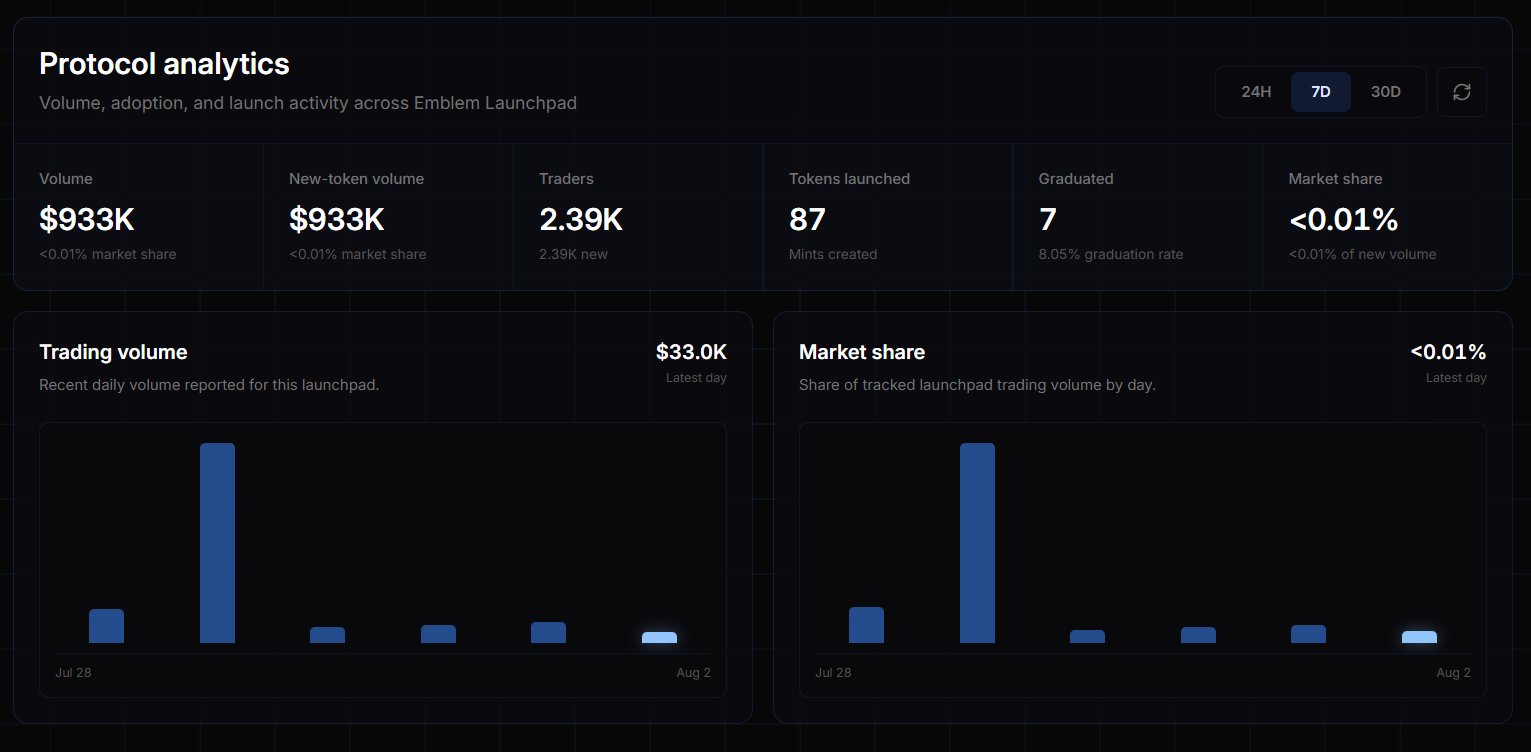Select the highlighted Aug 2 bar in Trading volume

[659, 638]
